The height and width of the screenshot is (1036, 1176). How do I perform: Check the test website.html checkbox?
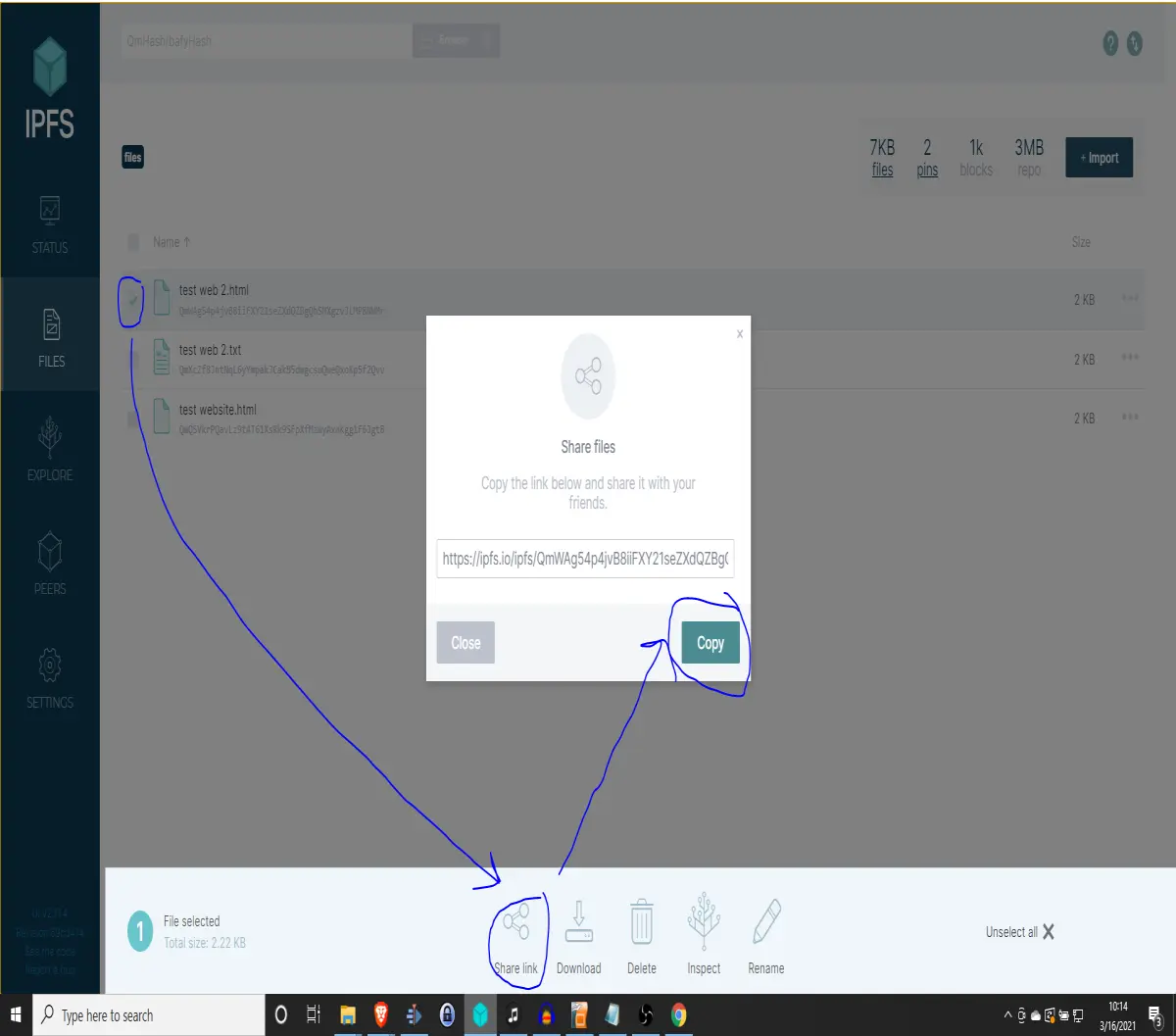click(133, 419)
